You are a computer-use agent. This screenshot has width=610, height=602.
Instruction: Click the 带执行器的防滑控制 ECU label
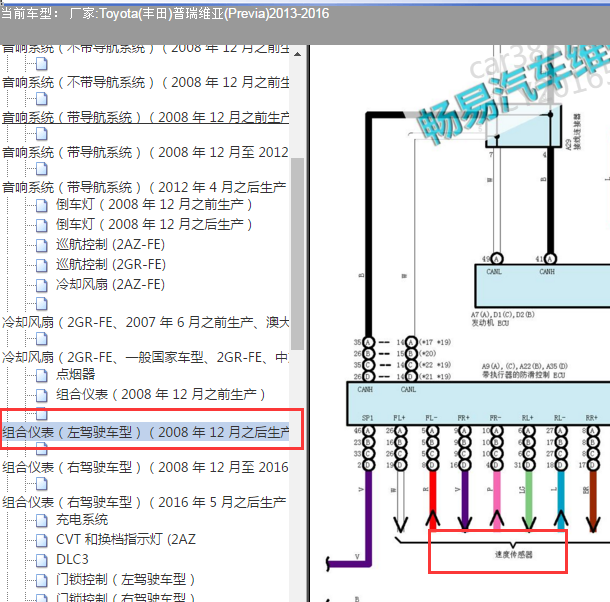pyautogui.click(x=523, y=375)
